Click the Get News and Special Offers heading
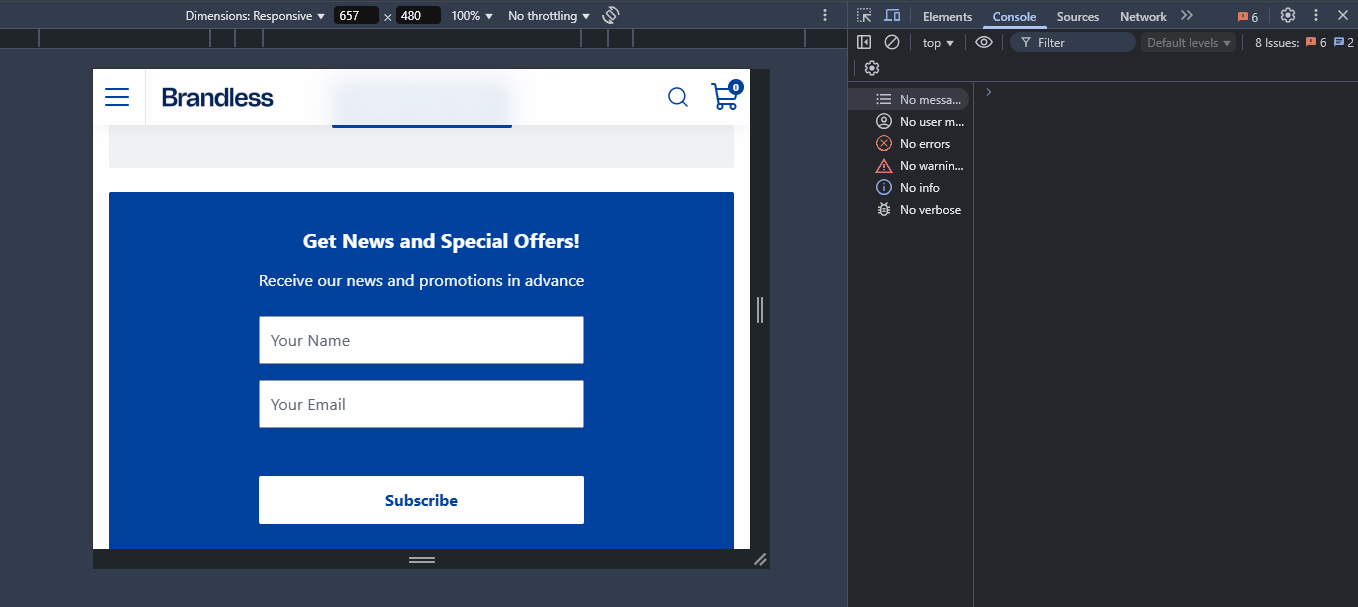Viewport: 1358px width, 607px height. coord(441,241)
